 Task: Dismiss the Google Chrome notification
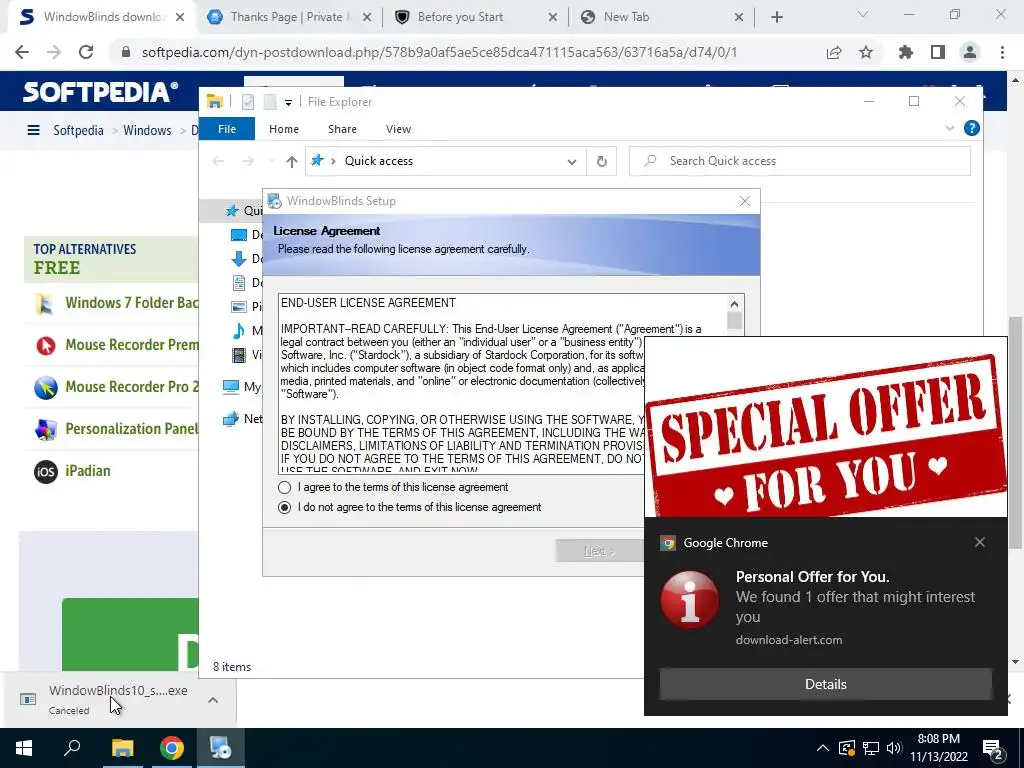click(980, 542)
